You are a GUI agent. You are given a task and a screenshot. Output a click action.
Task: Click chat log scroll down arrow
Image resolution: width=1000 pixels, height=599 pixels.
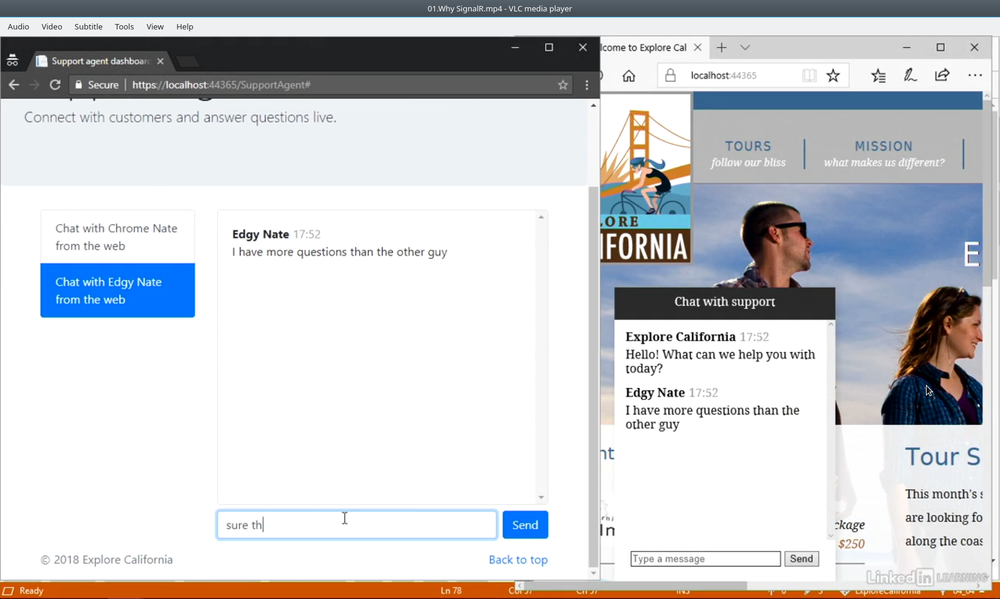[x=541, y=497]
